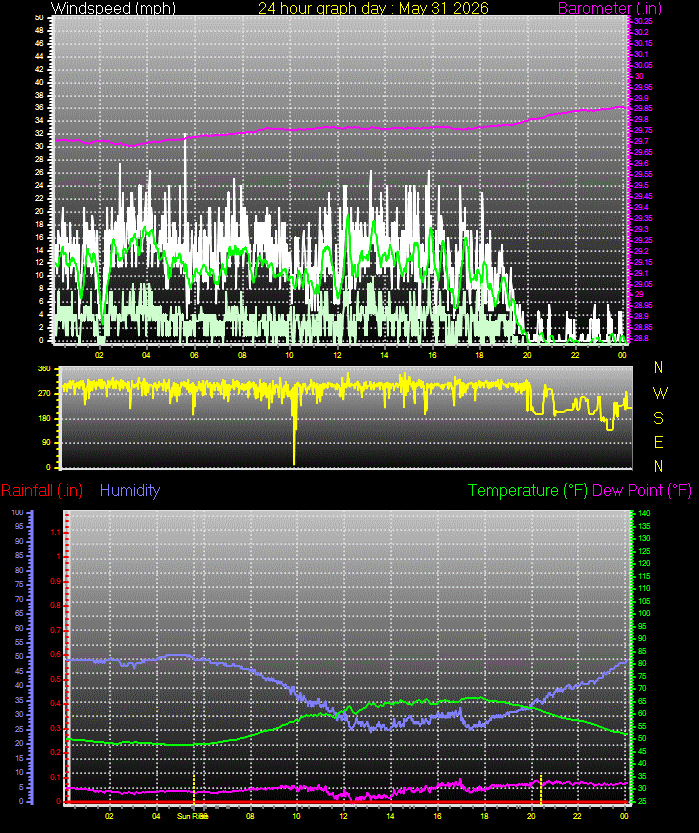Click the yellow dashed sunrise marker line
The height and width of the screenshot is (833, 699).
tap(194, 789)
